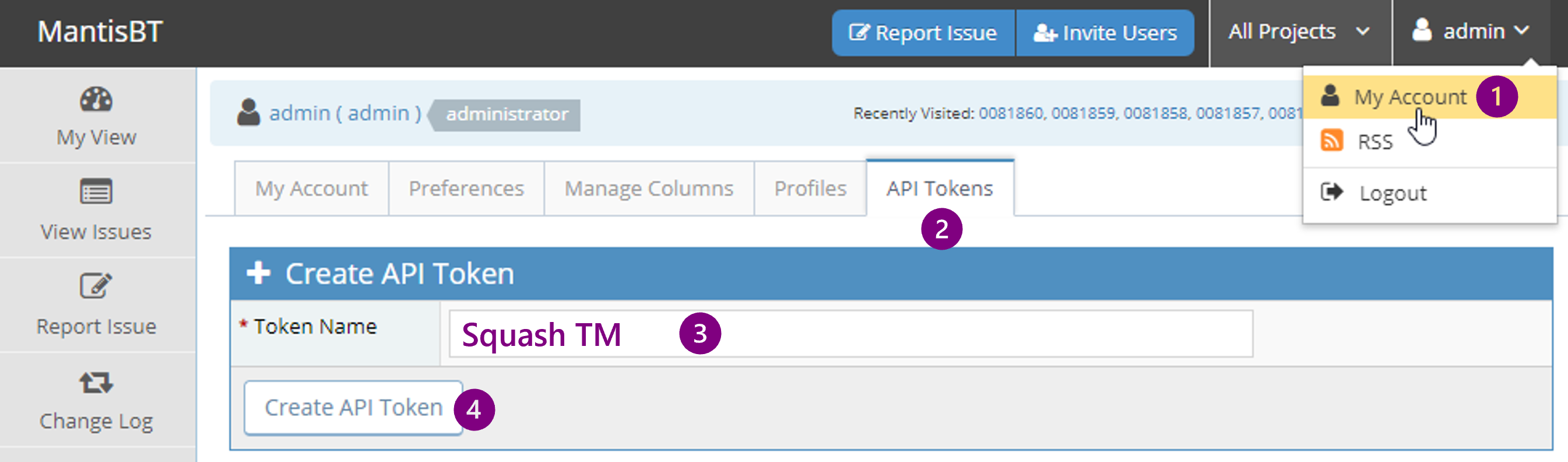This screenshot has height=462, width=1568.
Task: Click the Change Log sidebar icon
Action: coord(96,383)
